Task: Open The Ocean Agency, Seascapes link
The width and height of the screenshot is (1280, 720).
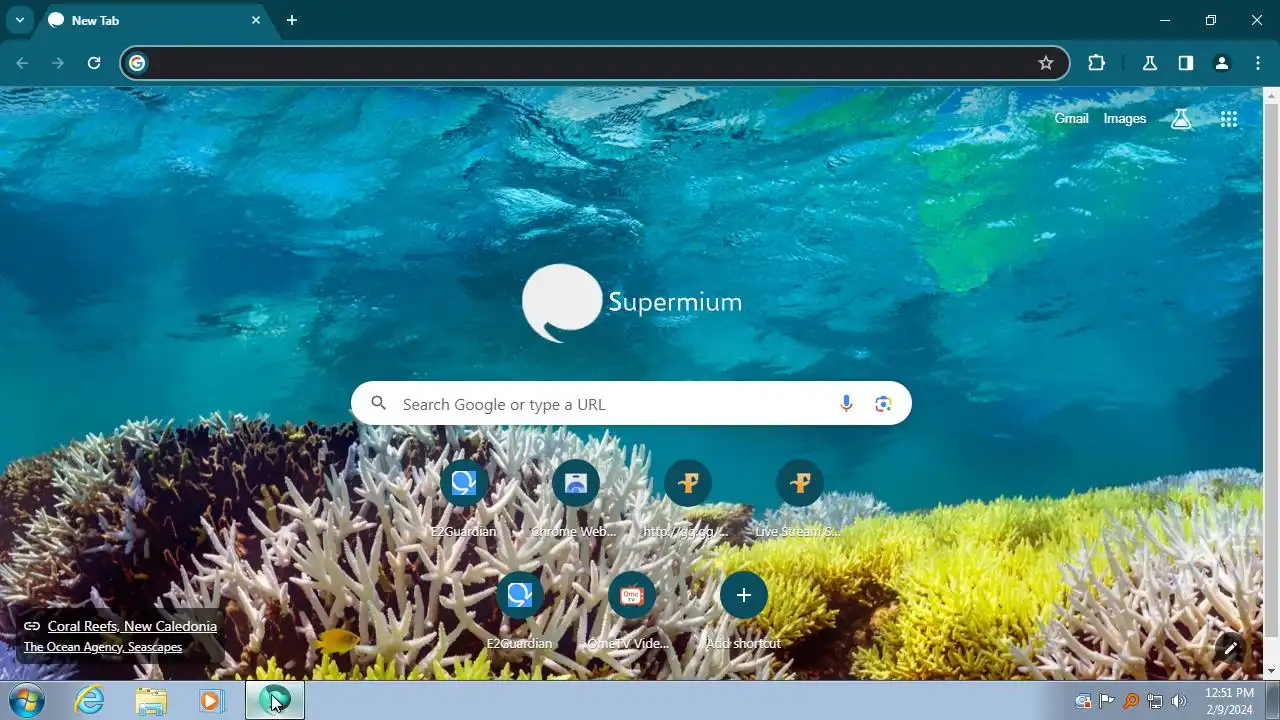Action: click(103, 647)
